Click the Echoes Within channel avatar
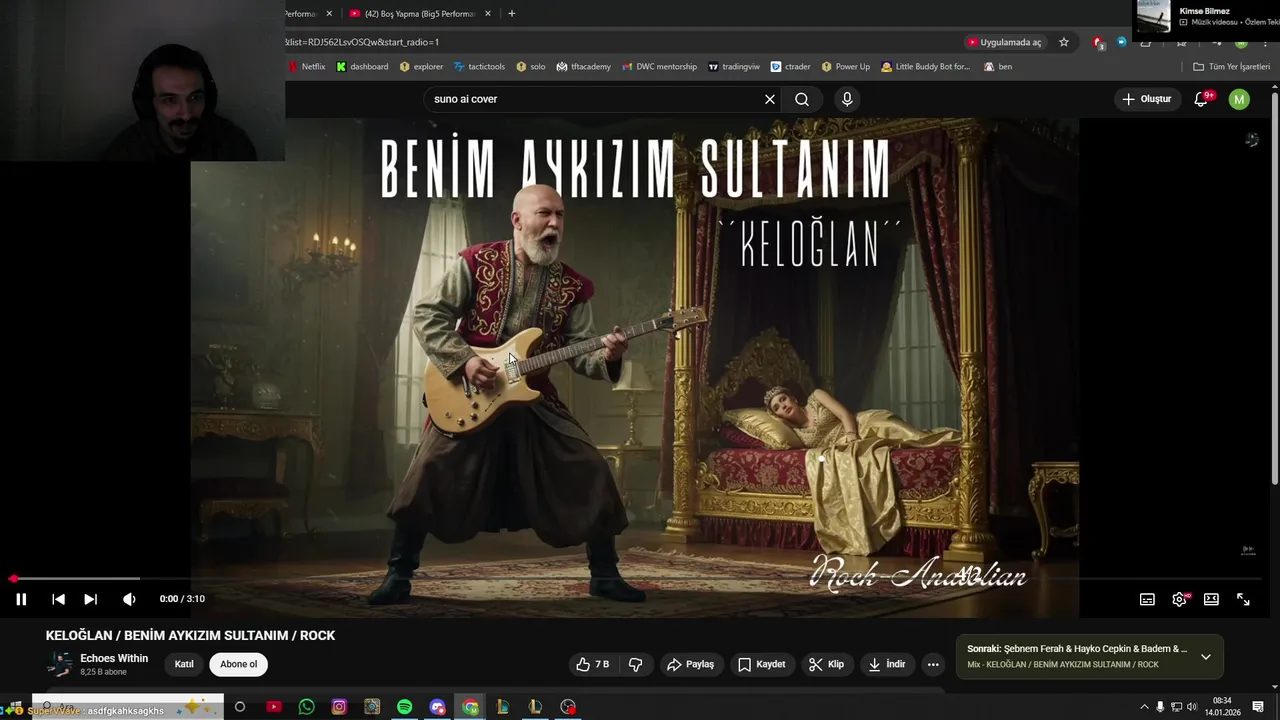This screenshot has height=720, width=1280. 60,664
